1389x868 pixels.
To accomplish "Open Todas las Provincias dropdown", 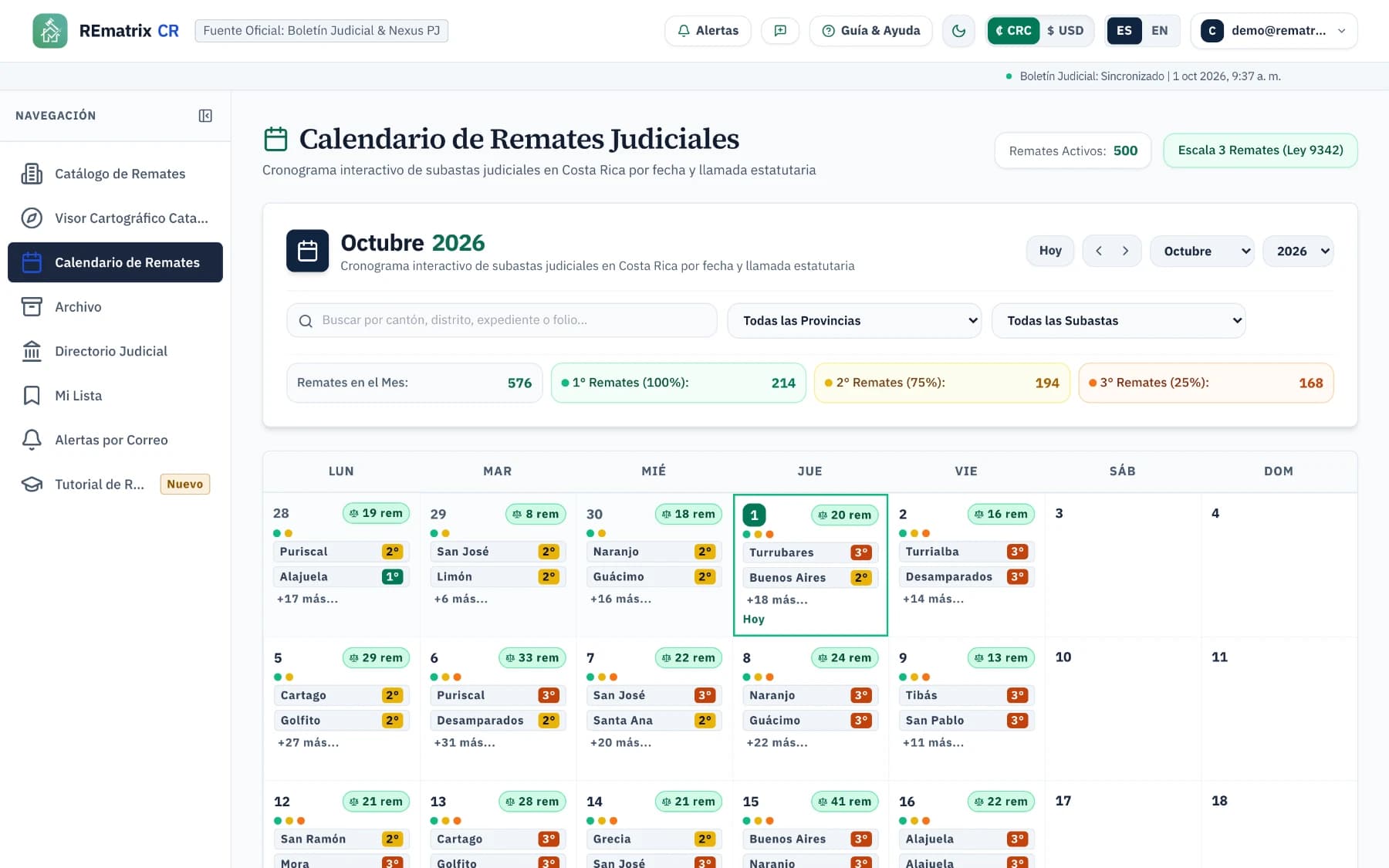I will 854,320.
